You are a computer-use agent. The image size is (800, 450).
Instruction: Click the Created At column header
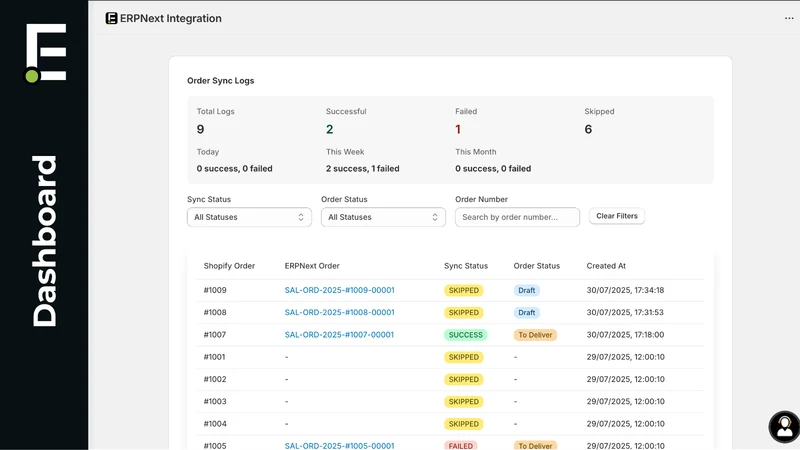click(606, 266)
